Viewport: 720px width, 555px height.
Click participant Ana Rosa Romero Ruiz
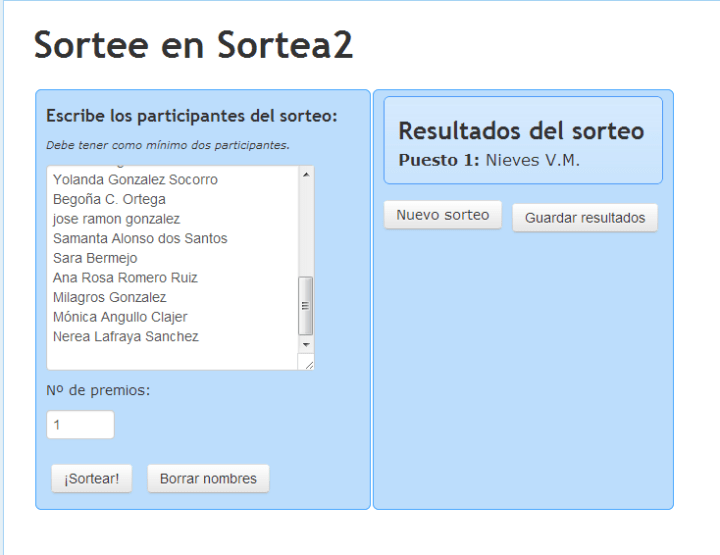(x=125, y=278)
